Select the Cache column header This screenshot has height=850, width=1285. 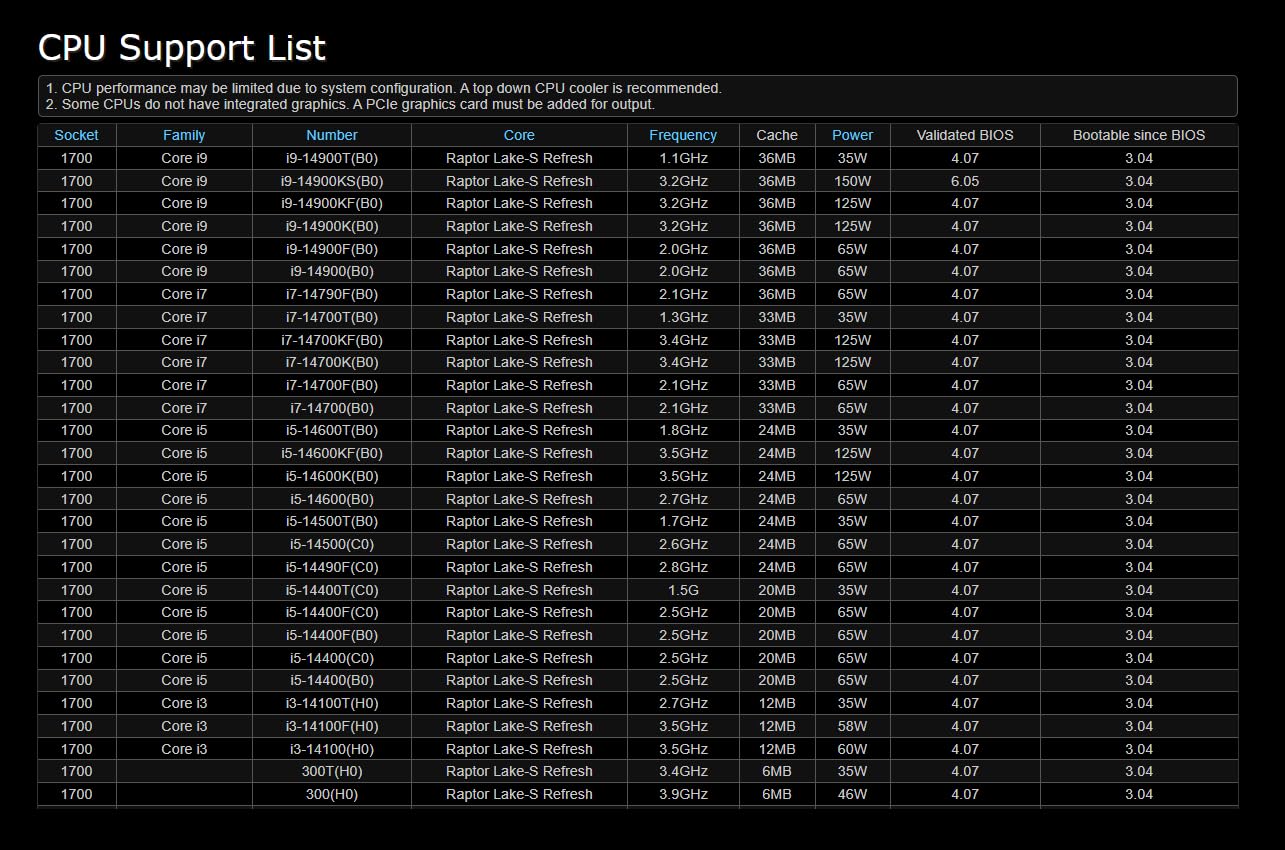(777, 135)
